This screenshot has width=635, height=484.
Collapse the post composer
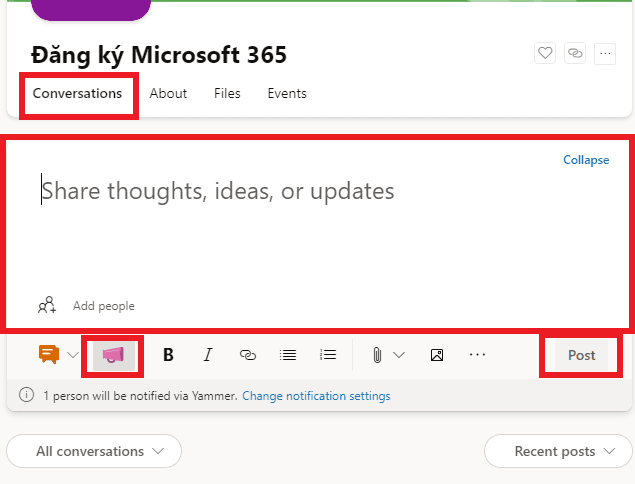click(586, 160)
